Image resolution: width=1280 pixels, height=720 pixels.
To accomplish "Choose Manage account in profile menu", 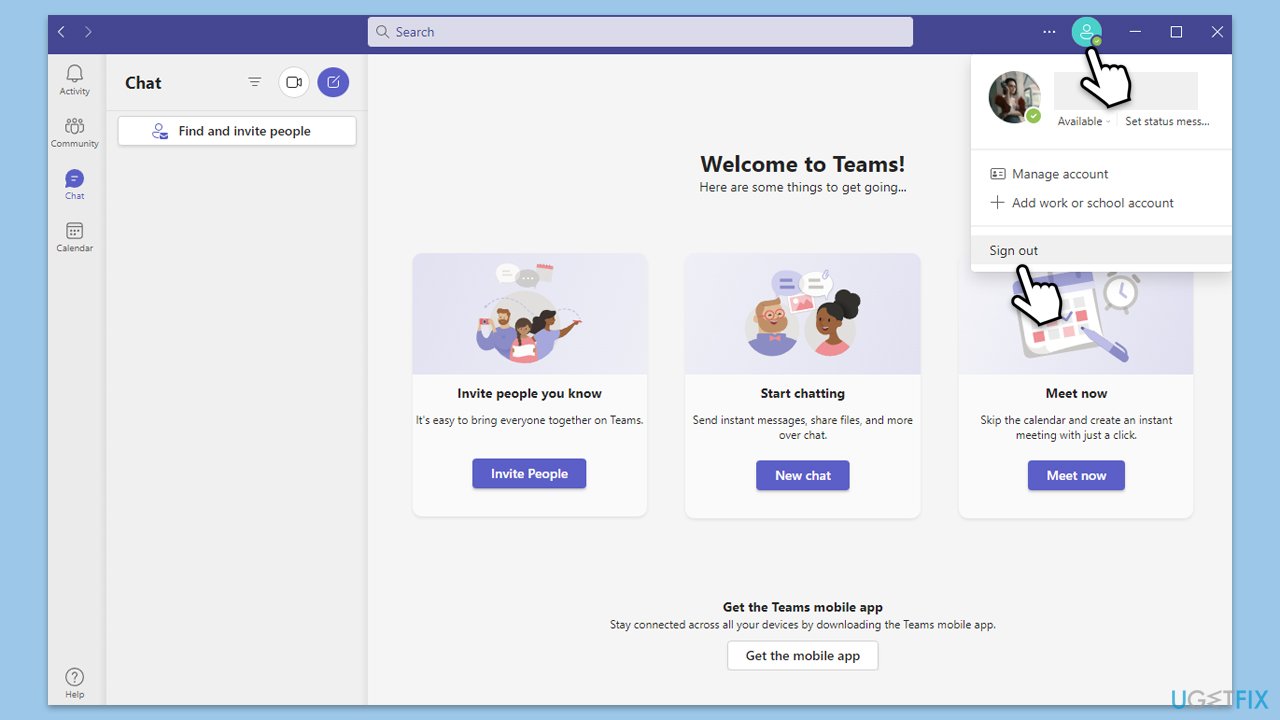I will pos(1059,174).
